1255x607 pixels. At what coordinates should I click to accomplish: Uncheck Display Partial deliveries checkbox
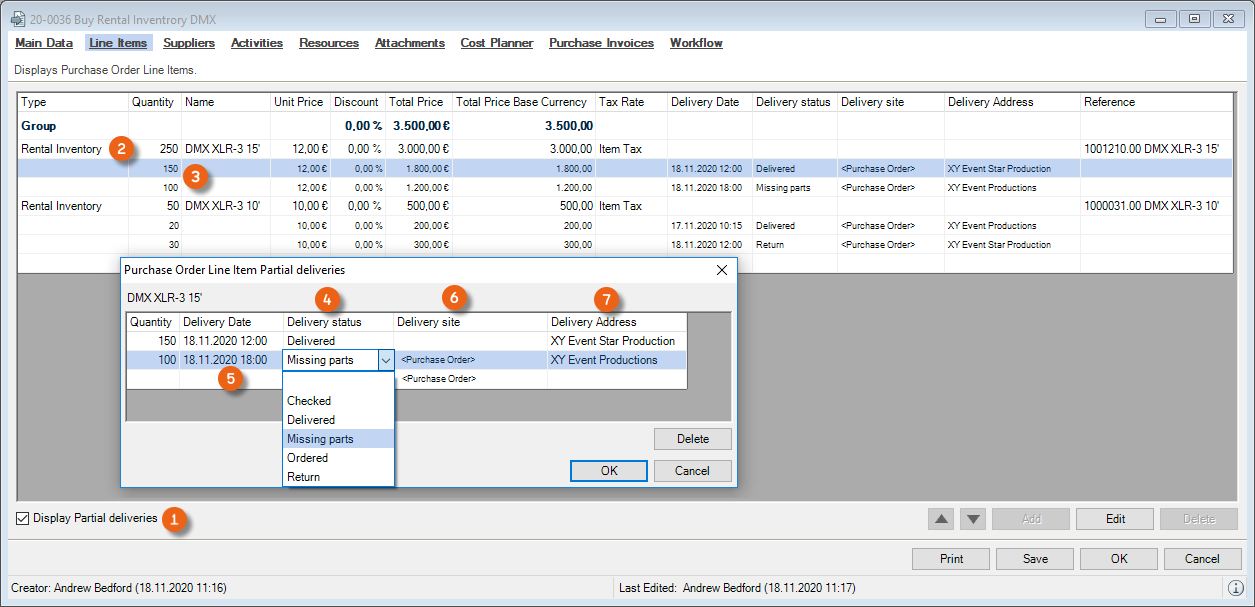click(x=23, y=518)
